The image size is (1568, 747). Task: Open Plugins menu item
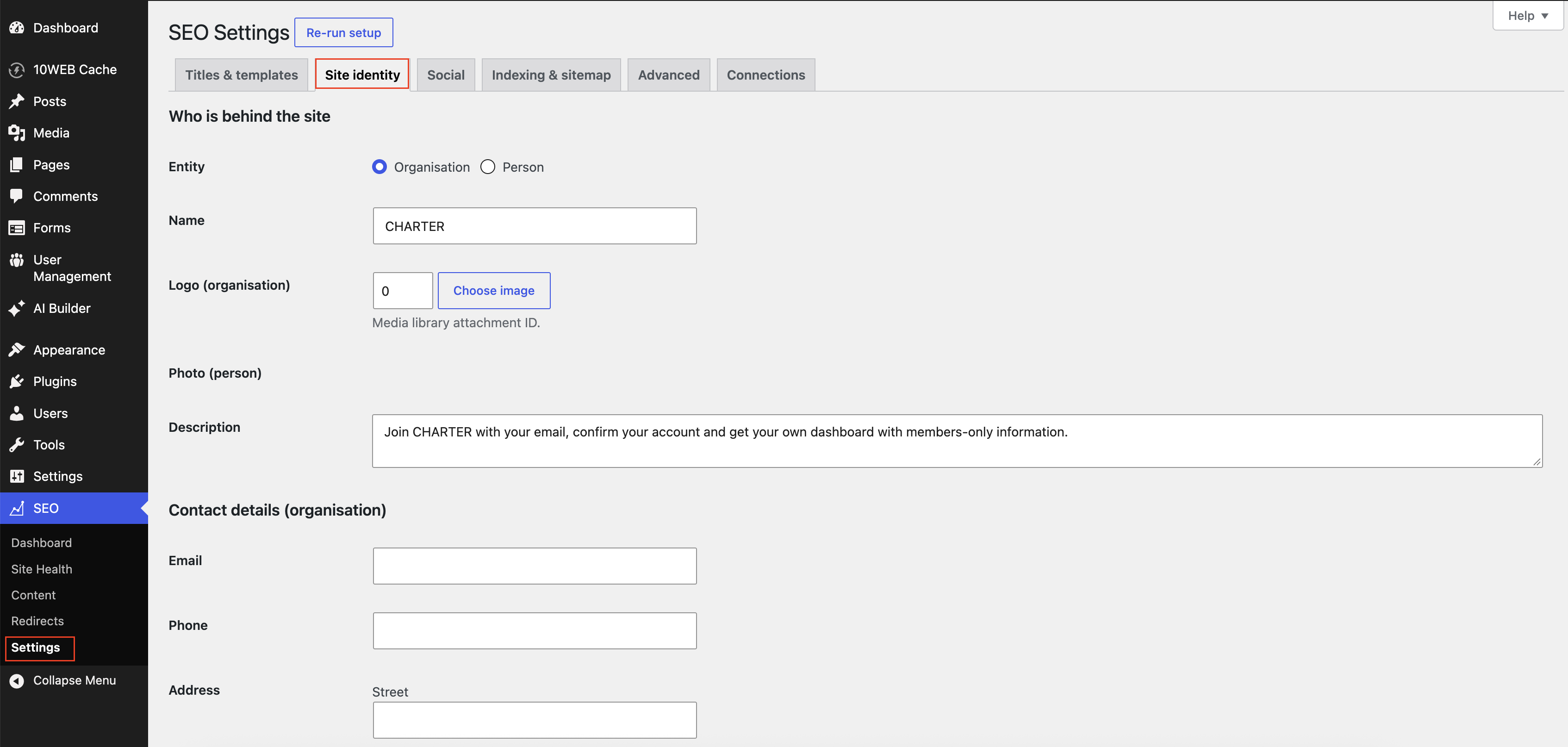point(55,381)
